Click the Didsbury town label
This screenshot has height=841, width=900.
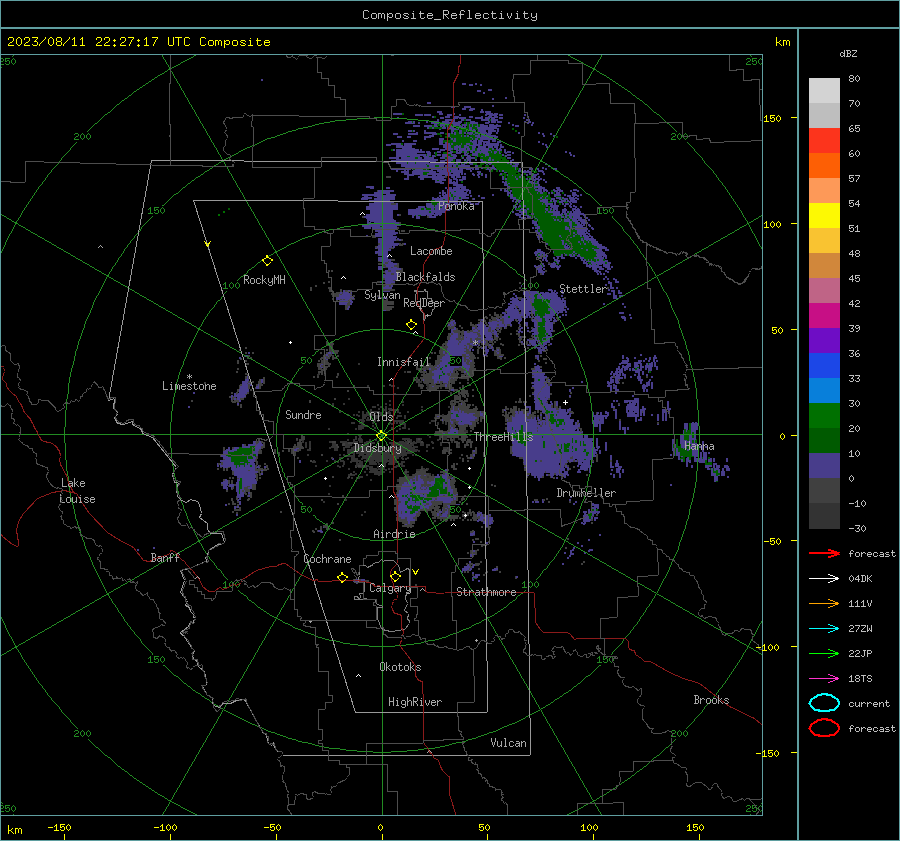tap(377, 448)
